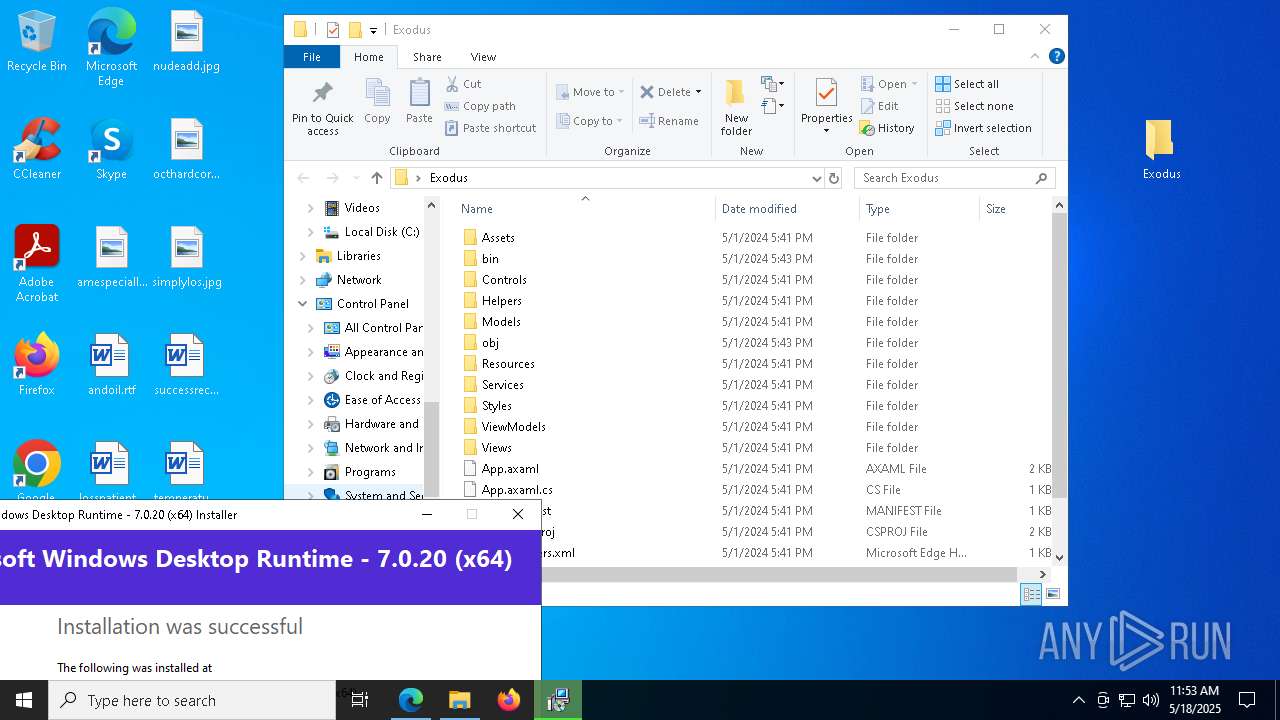Viewport: 1280px width, 720px height.
Task: Collapse the ribbon chevron
Action: click(x=1035, y=57)
